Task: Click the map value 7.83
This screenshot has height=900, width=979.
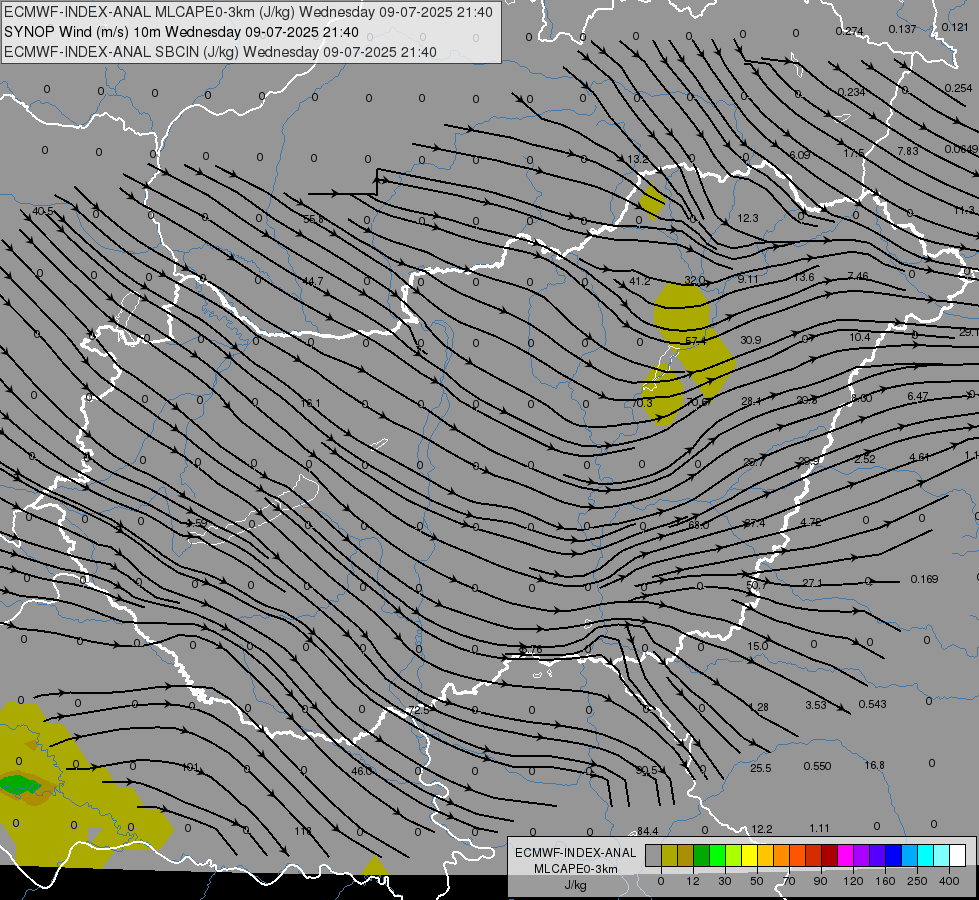Action: click(x=908, y=151)
